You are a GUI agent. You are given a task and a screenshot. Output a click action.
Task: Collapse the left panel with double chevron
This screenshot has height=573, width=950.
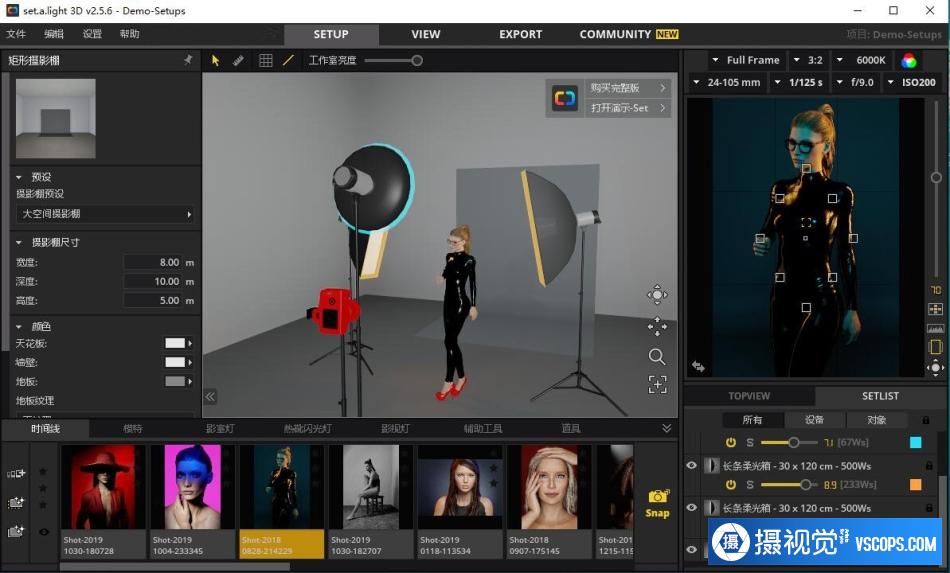(210, 397)
